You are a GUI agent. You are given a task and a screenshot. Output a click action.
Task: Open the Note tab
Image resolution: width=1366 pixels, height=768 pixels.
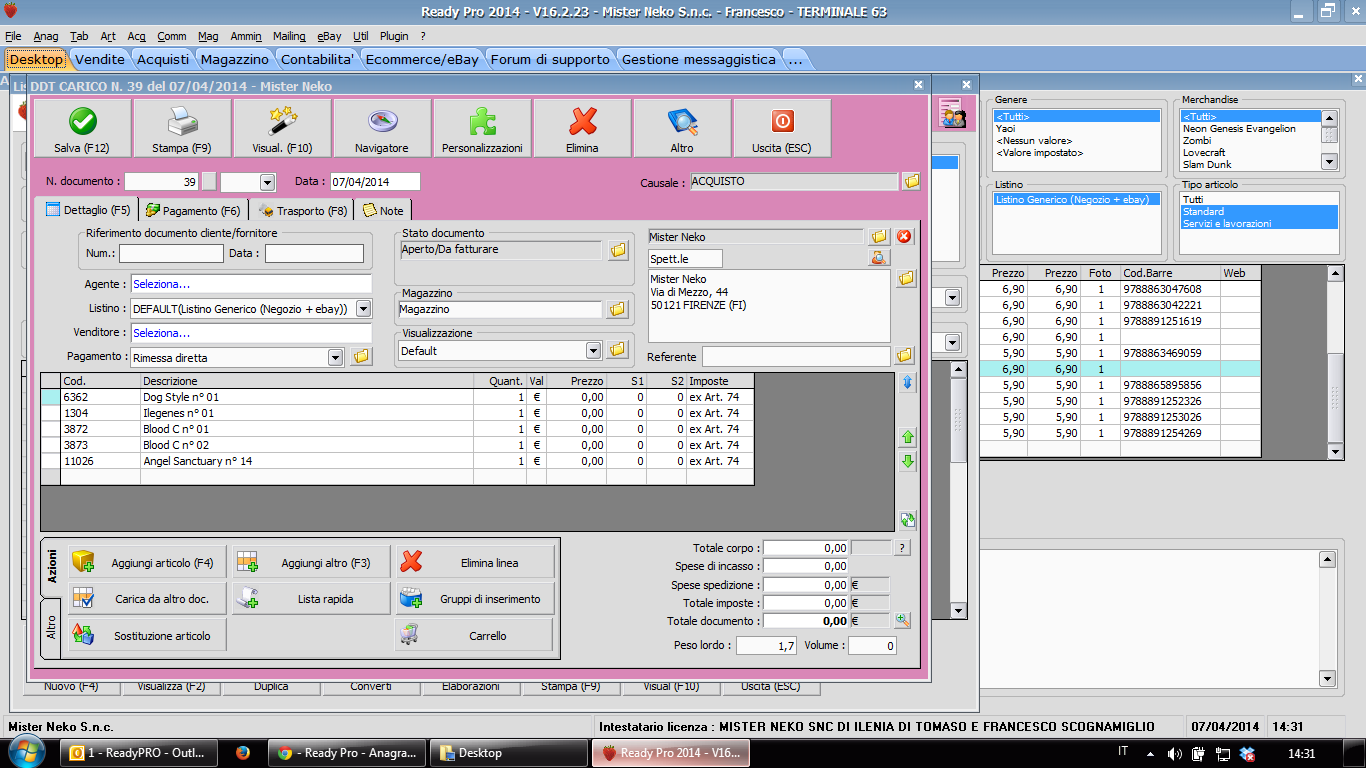pos(383,211)
